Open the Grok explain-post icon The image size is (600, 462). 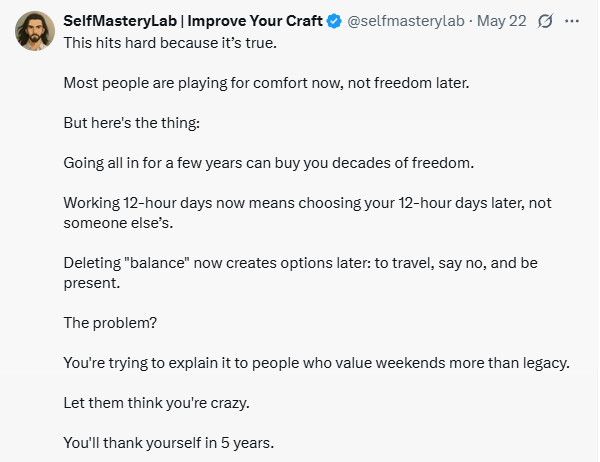pyautogui.click(x=545, y=21)
